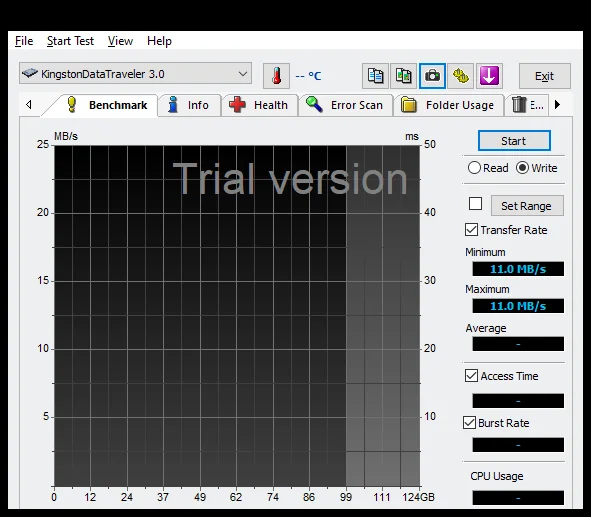This screenshot has width=591, height=517.
Task: Switch to the Health tab
Action: [x=259, y=105]
